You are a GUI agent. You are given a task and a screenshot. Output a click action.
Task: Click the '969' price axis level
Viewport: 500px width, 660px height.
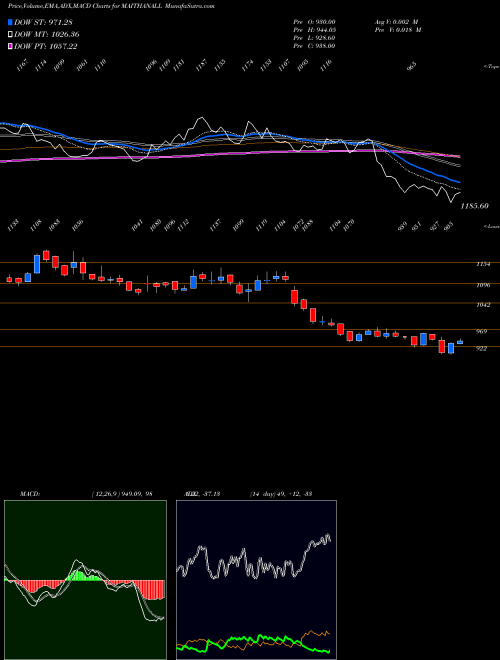[481, 332]
